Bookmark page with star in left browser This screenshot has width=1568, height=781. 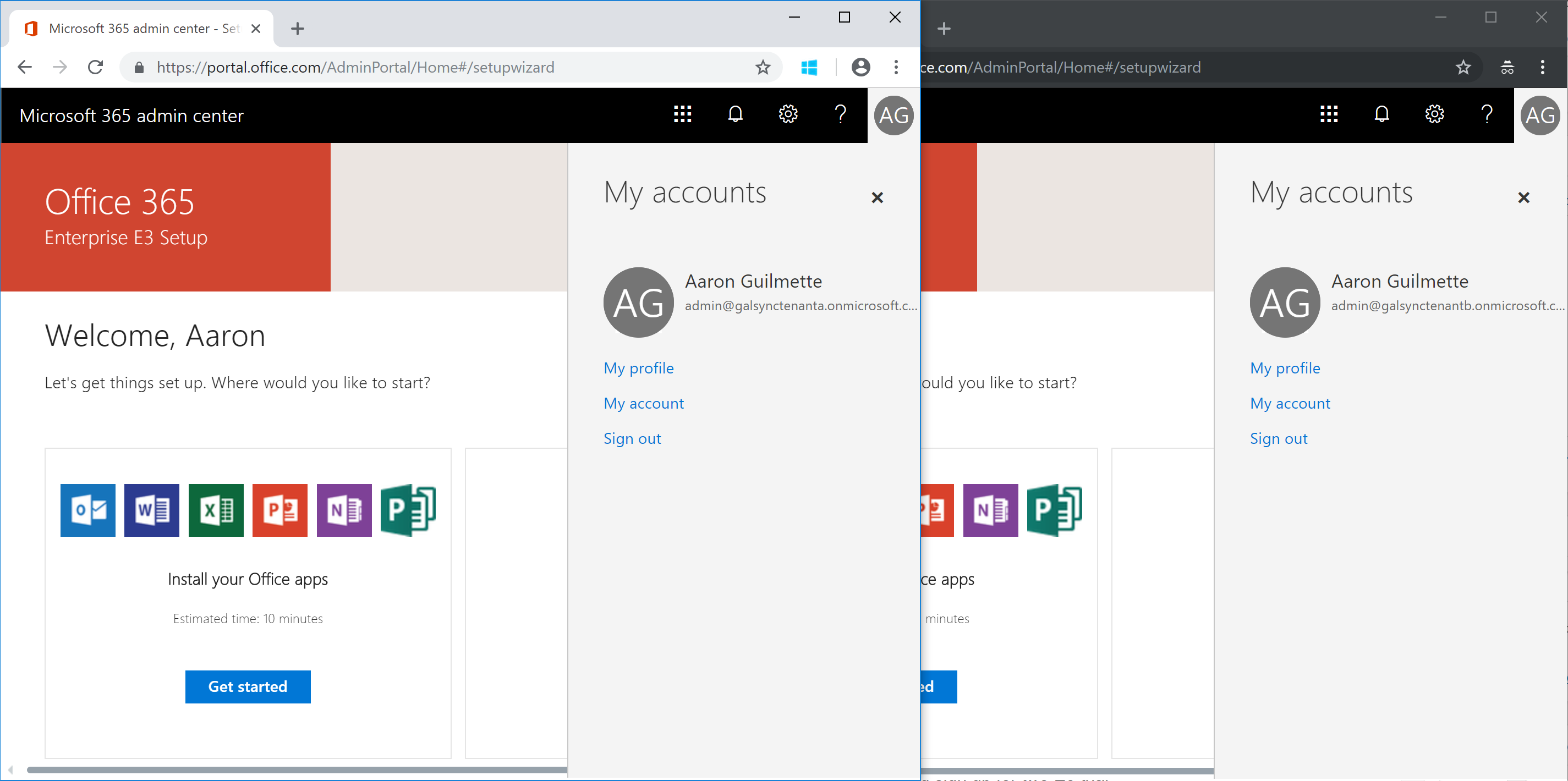coord(763,67)
